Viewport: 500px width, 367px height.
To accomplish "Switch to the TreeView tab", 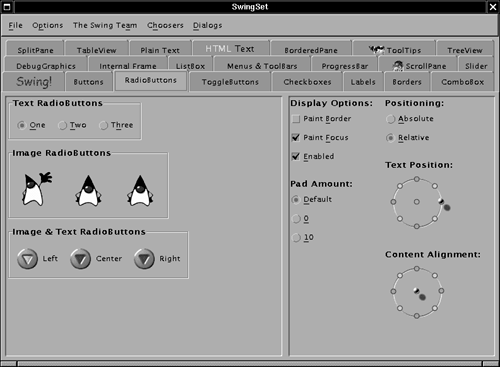I will tap(465, 50).
